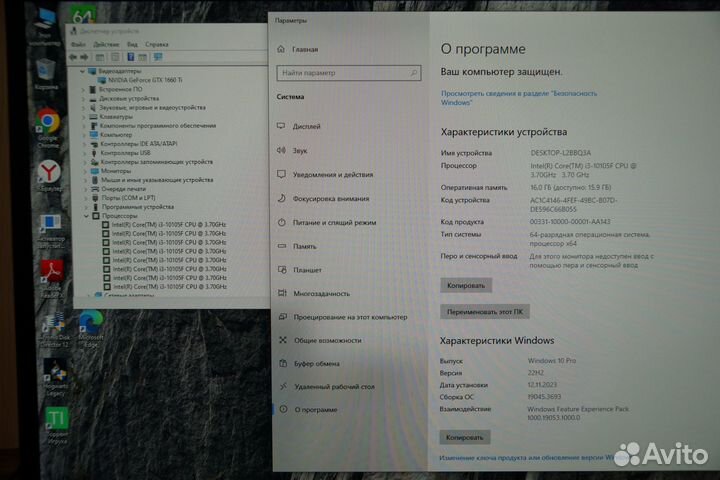Click the Найти параметр search field
This screenshot has width=720, height=480.
tap(349, 73)
